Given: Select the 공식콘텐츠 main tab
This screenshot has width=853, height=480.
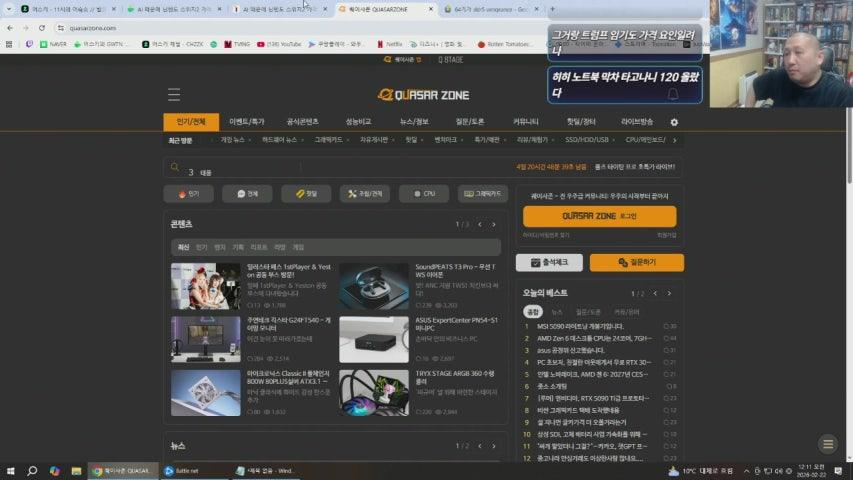Looking at the screenshot, I should click(x=302, y=122).
